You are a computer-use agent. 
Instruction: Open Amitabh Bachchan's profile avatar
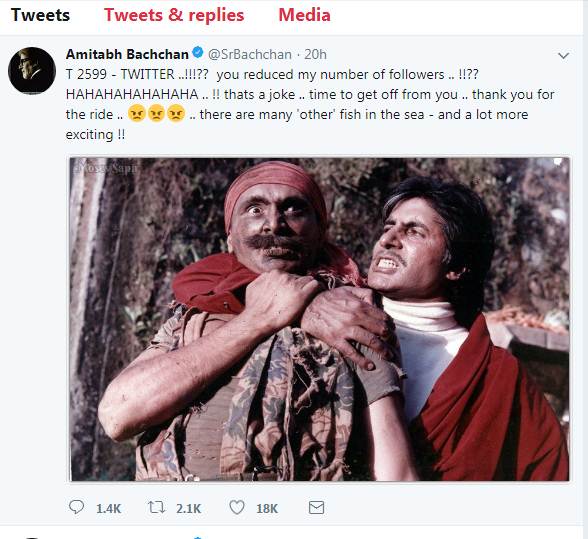pos(32,70)
